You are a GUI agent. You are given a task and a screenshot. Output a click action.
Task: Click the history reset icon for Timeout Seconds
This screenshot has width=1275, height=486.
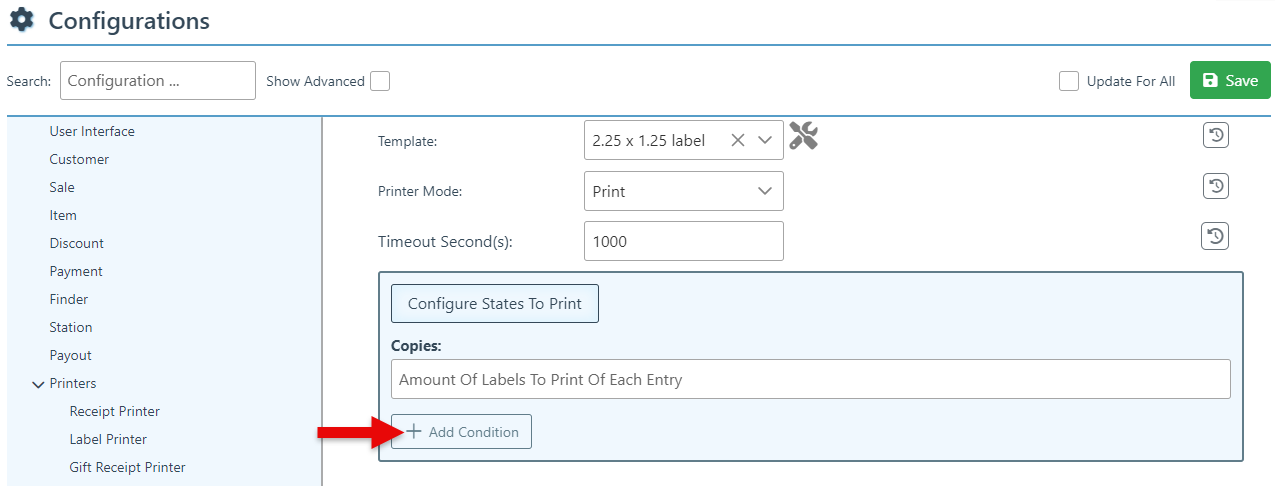coord(1215,236)
